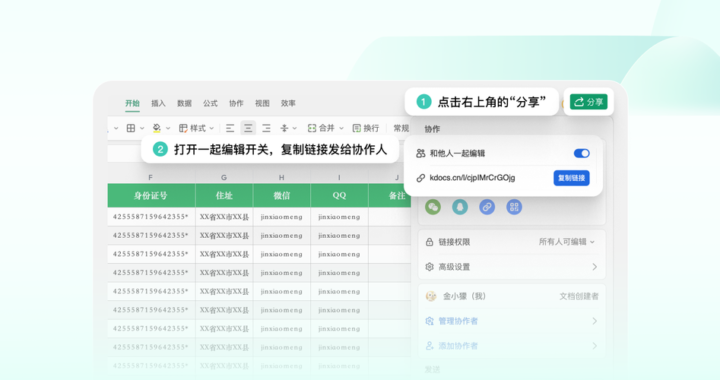Switch to the 视图 tab
The width and height of the screenshot is (720, 380).
pos(262,103)
